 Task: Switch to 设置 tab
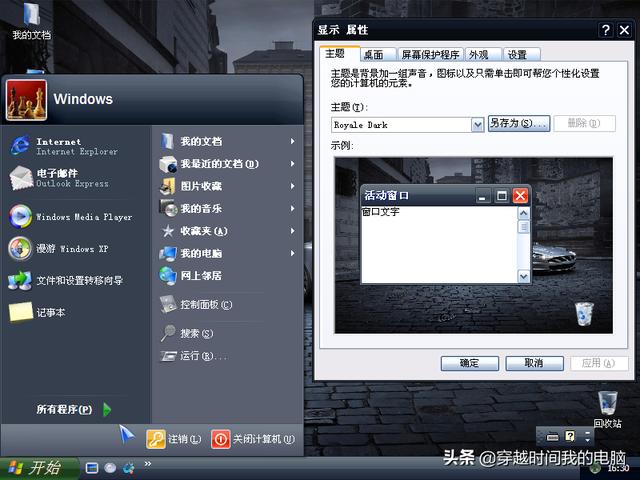point(522,55)
